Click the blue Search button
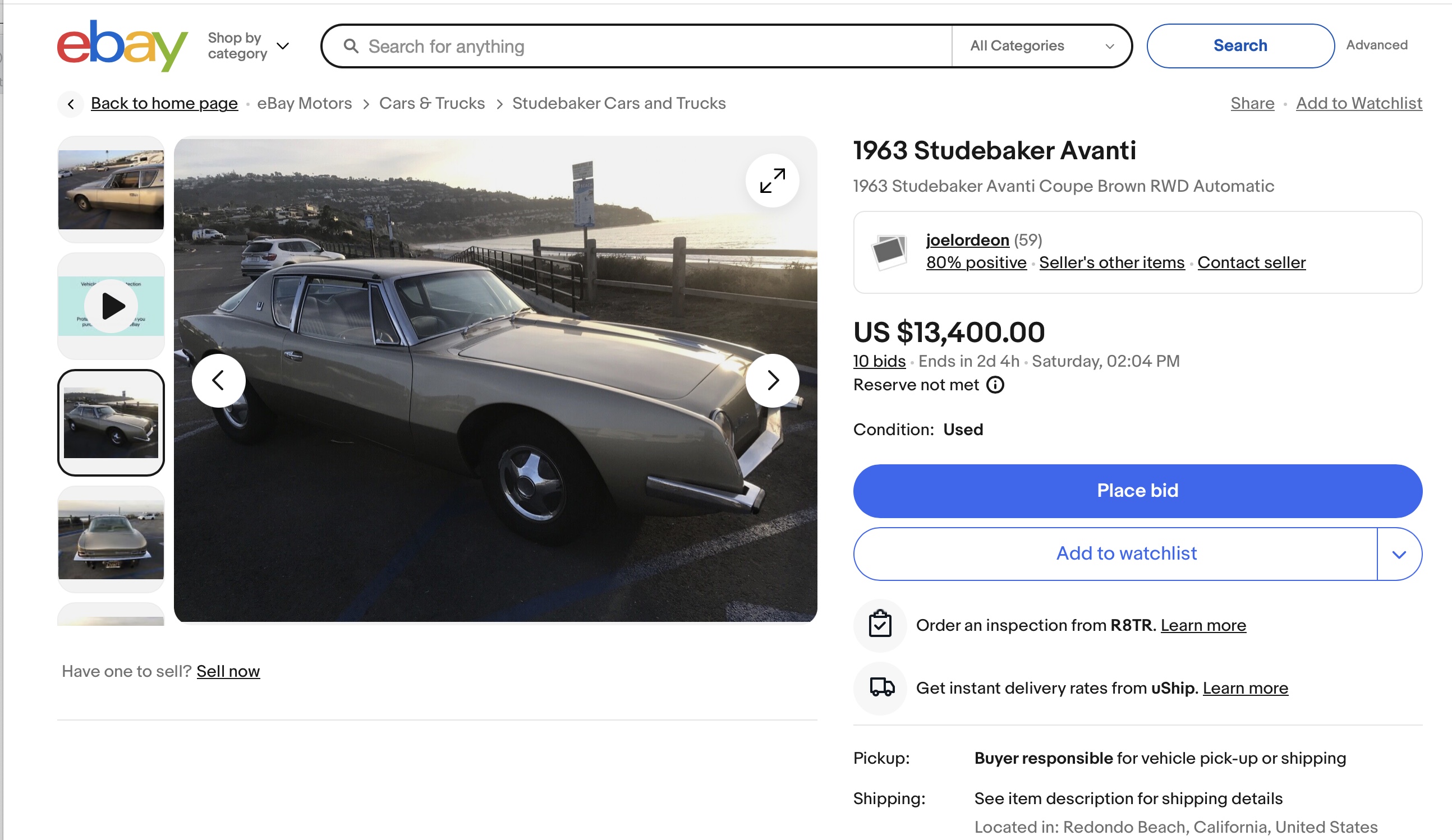Viewport: 1452px width, 840px height. (x=1240, y=46)
